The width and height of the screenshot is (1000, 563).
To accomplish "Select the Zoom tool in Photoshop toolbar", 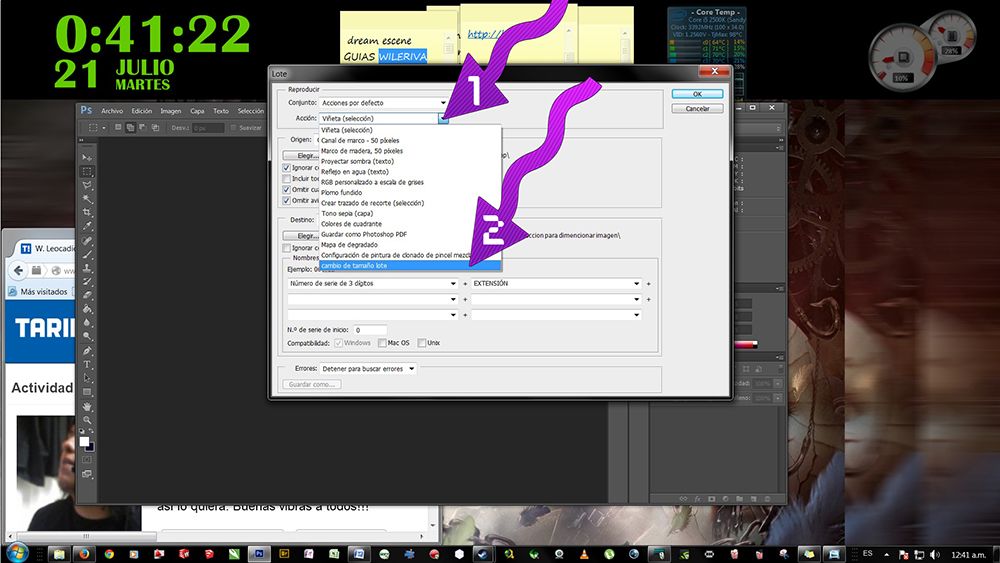I will pyautogui.click(x=87, y=420).
